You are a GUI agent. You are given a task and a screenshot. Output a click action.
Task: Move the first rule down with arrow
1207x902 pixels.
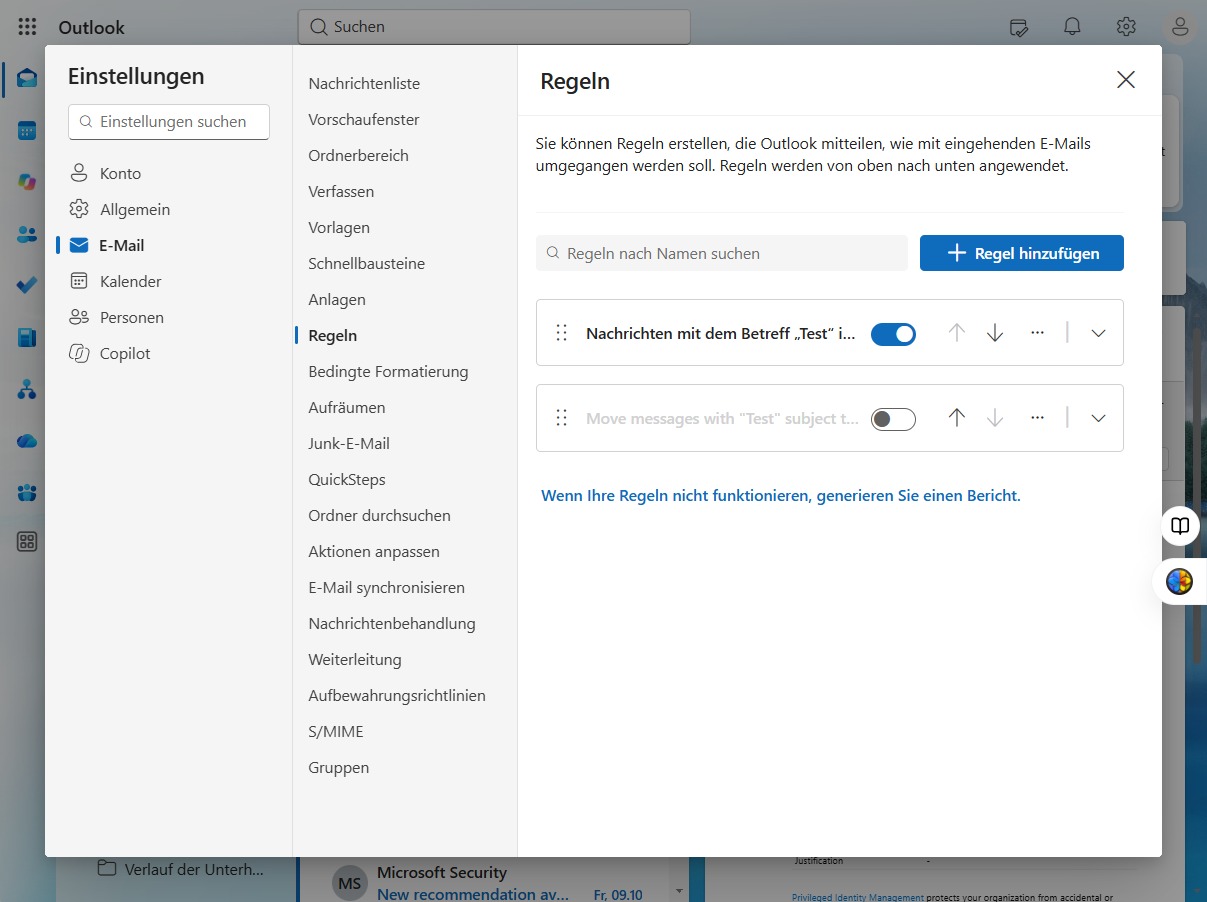[995, 333]
